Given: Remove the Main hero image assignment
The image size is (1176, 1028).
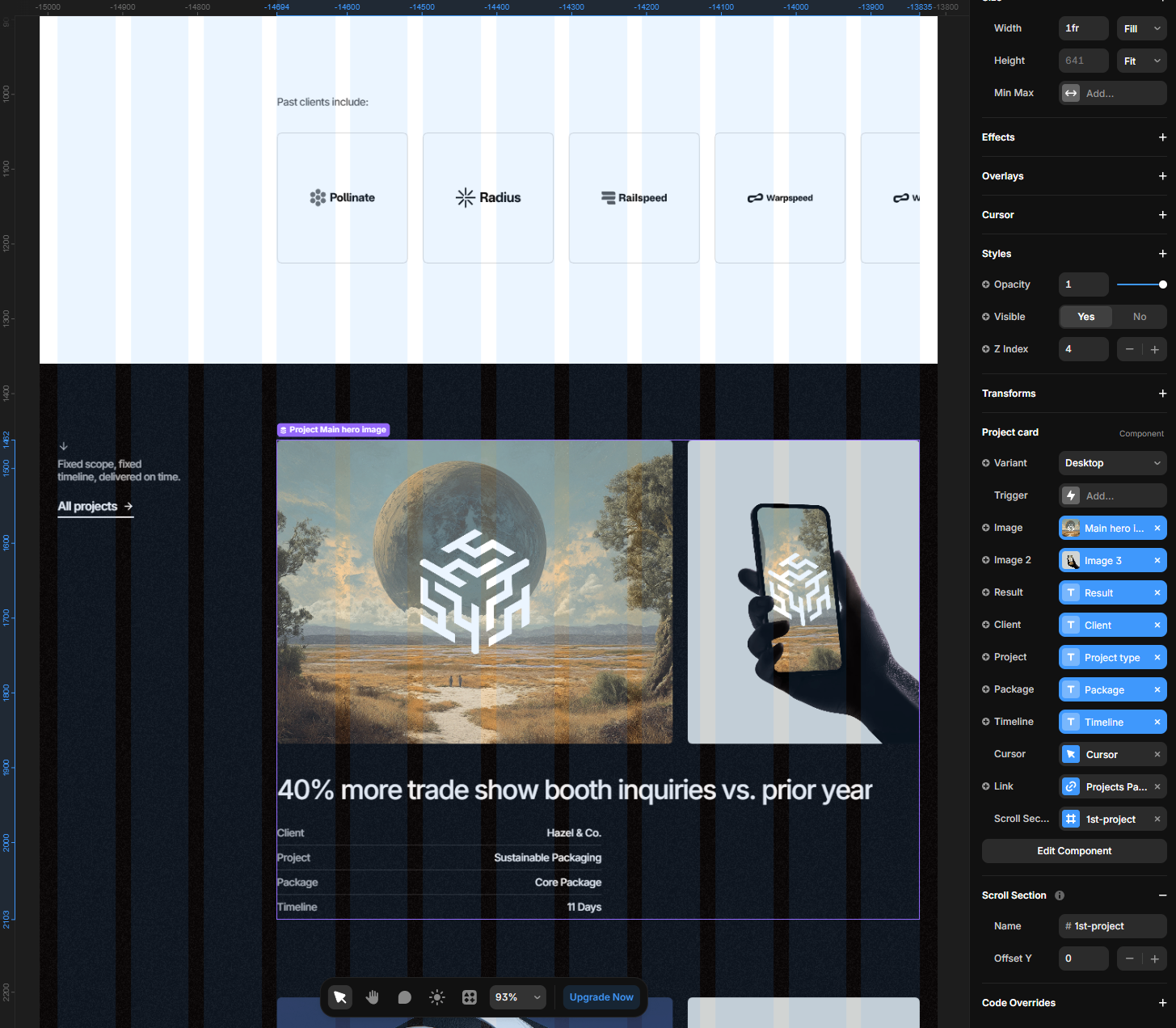Looking at the screenshot, I should click(x=1157, y=528).
